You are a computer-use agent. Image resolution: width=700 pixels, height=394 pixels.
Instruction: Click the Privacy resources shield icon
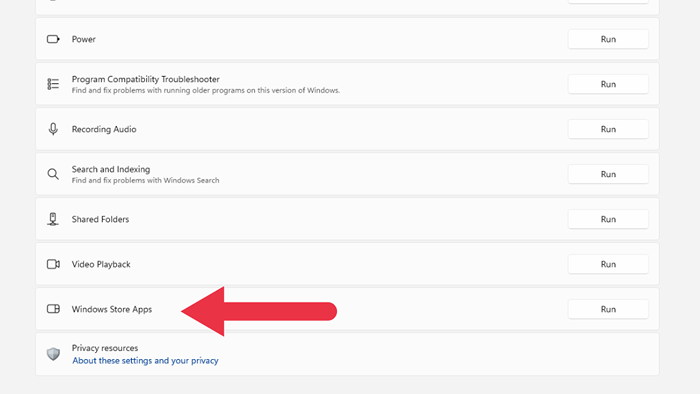[x=53, y=354]
